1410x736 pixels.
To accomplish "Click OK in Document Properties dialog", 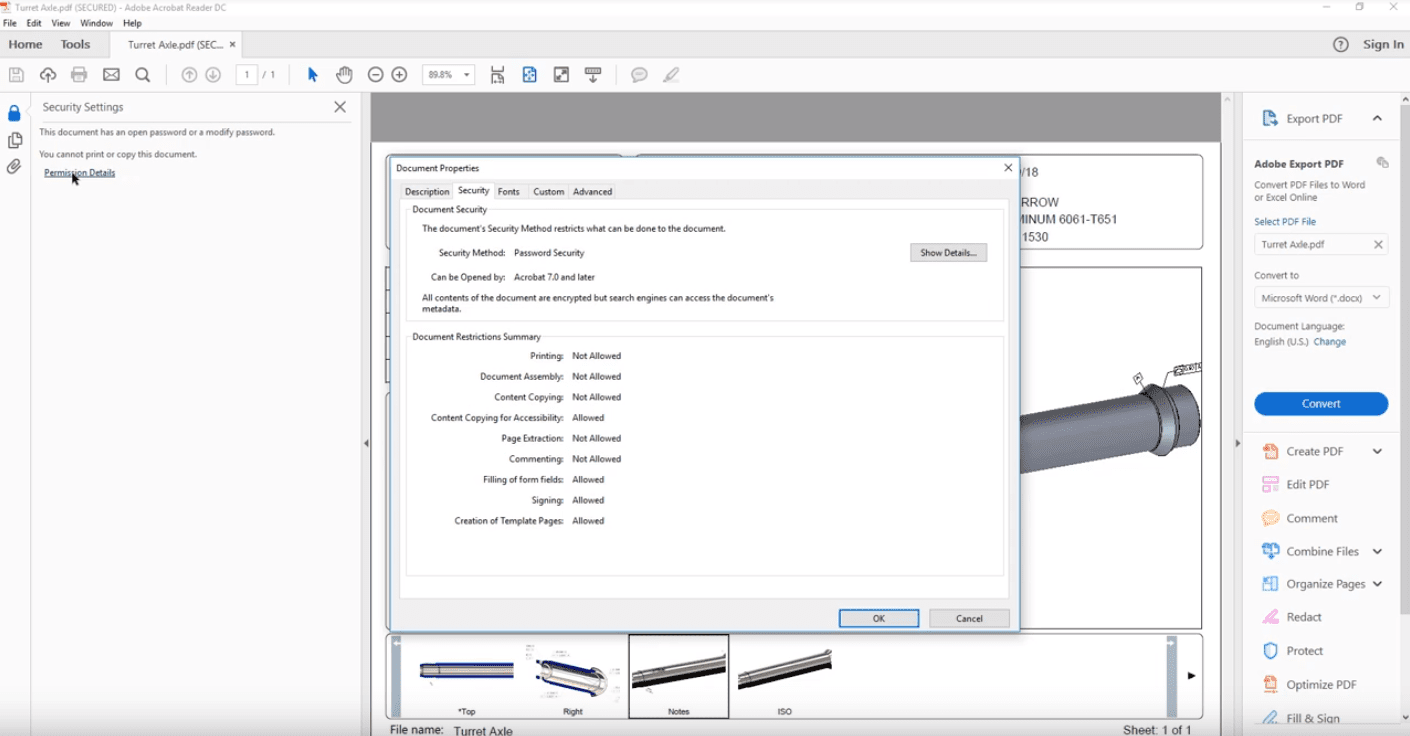I will (879, 618).
